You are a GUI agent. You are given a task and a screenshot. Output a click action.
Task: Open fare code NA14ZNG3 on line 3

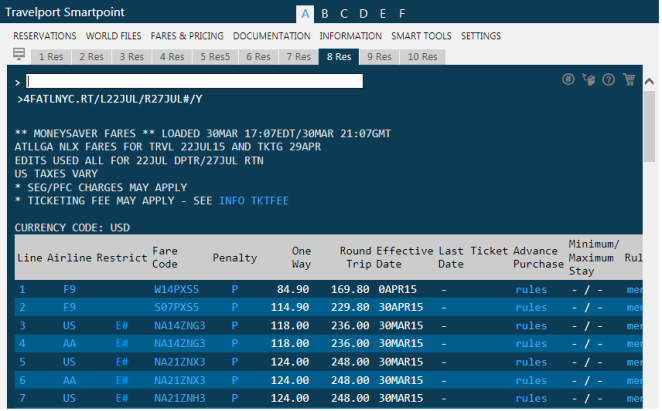[179, 326]
